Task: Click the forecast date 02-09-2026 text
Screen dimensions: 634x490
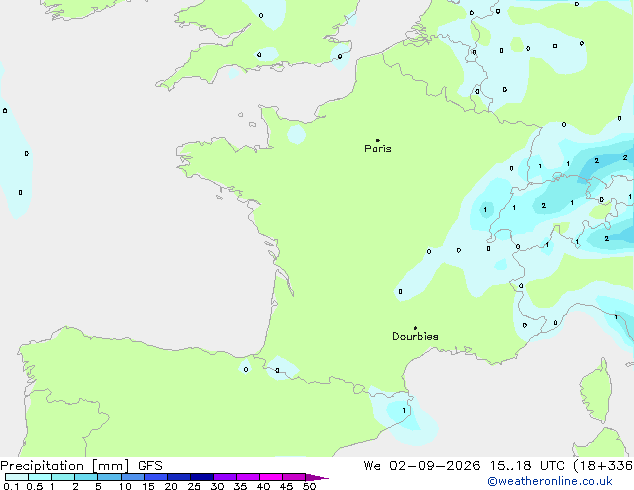Action: [x=435, y=466]
